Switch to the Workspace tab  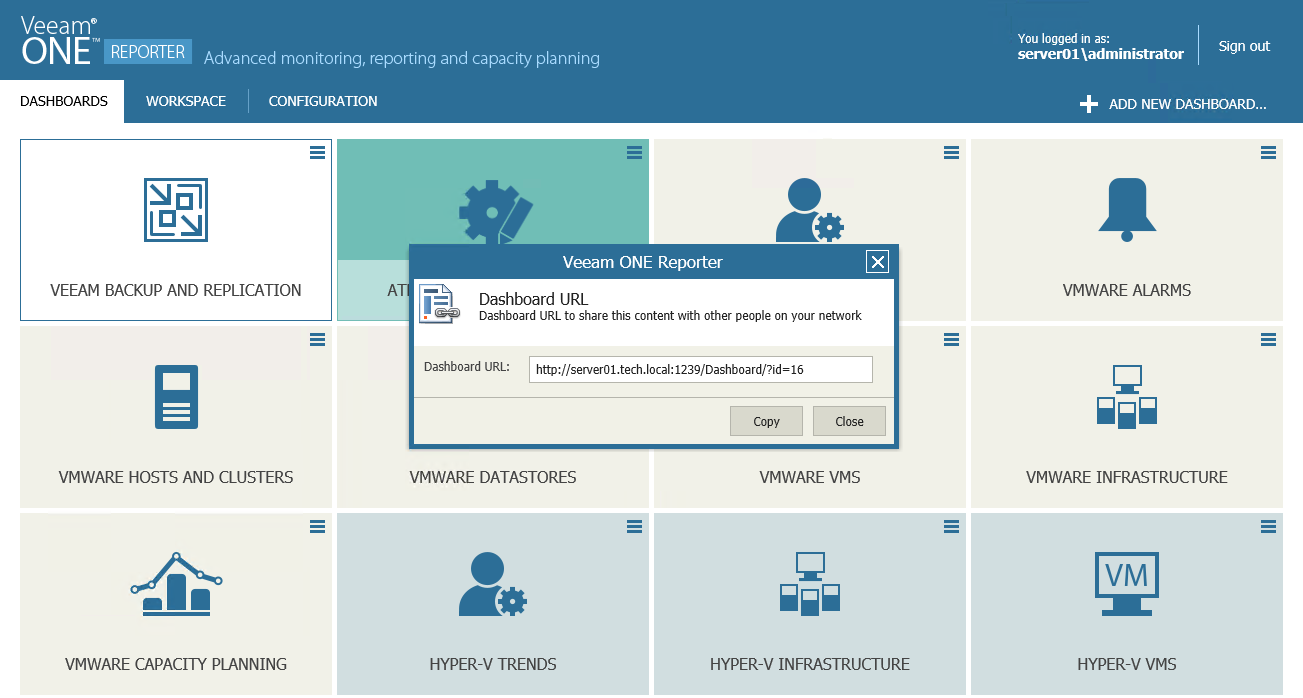tap(186, 101)
